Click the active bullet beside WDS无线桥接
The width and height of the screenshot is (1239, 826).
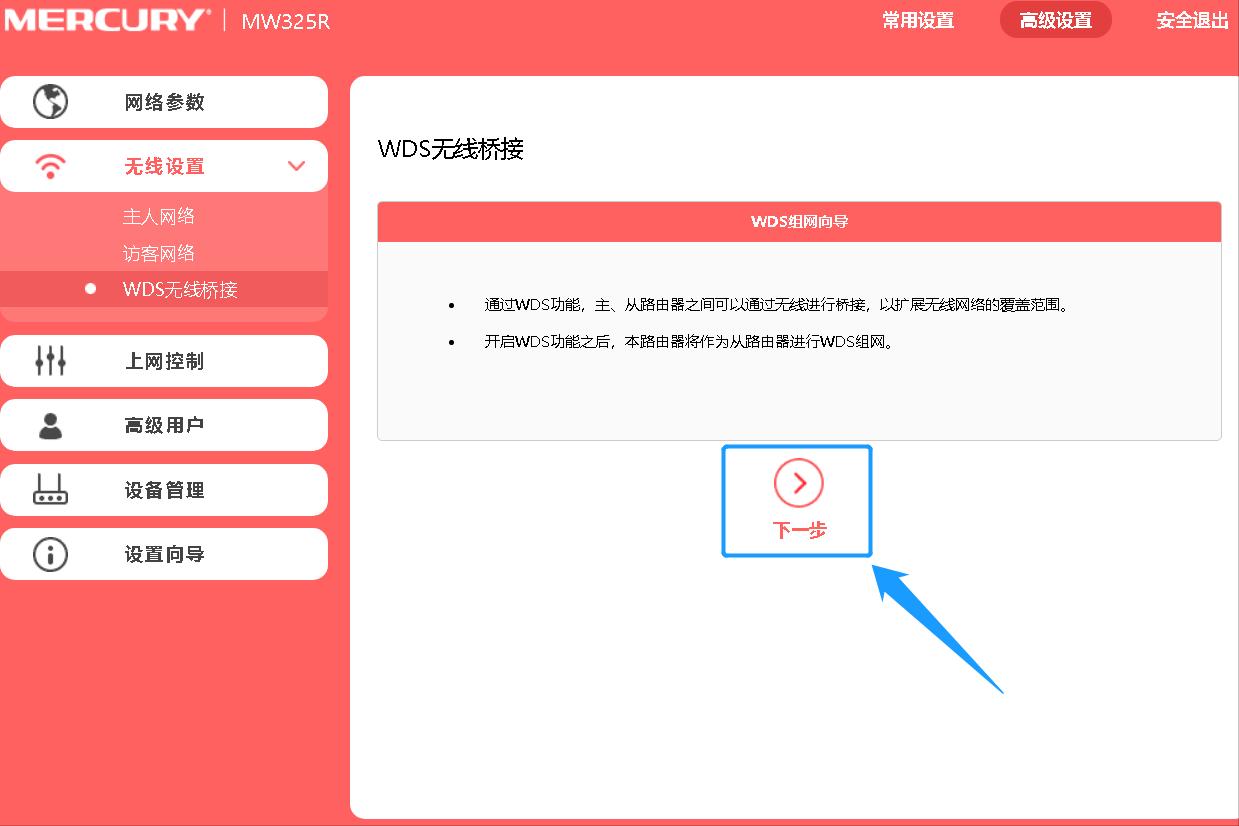click(89, 289)
